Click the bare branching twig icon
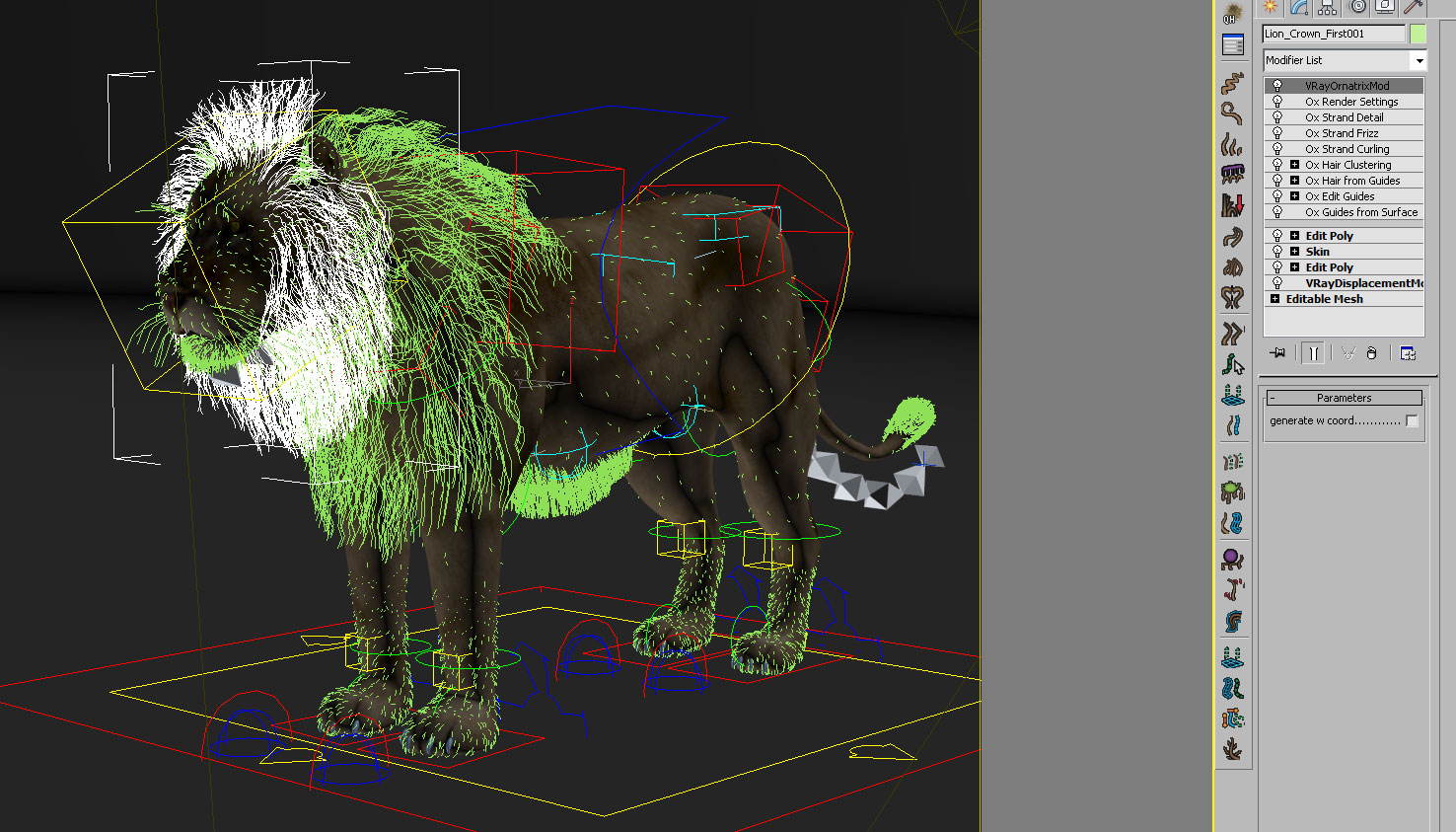1456x832 pixels. (x=1232, y=749)
